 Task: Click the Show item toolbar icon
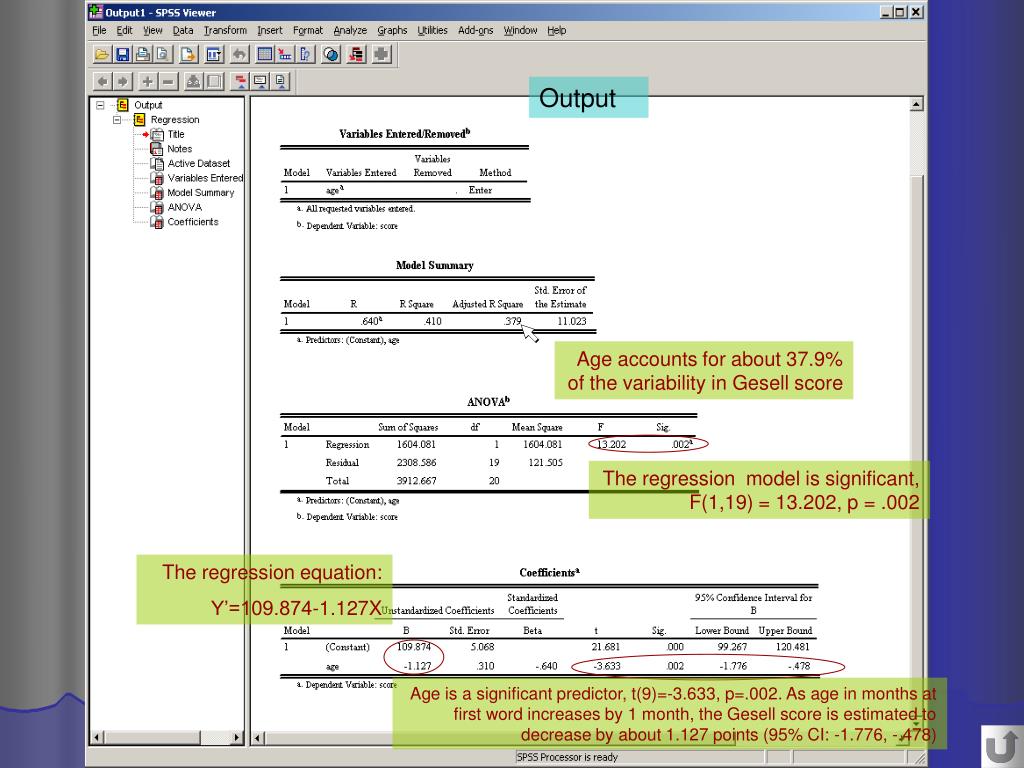[x=193, y=82]
